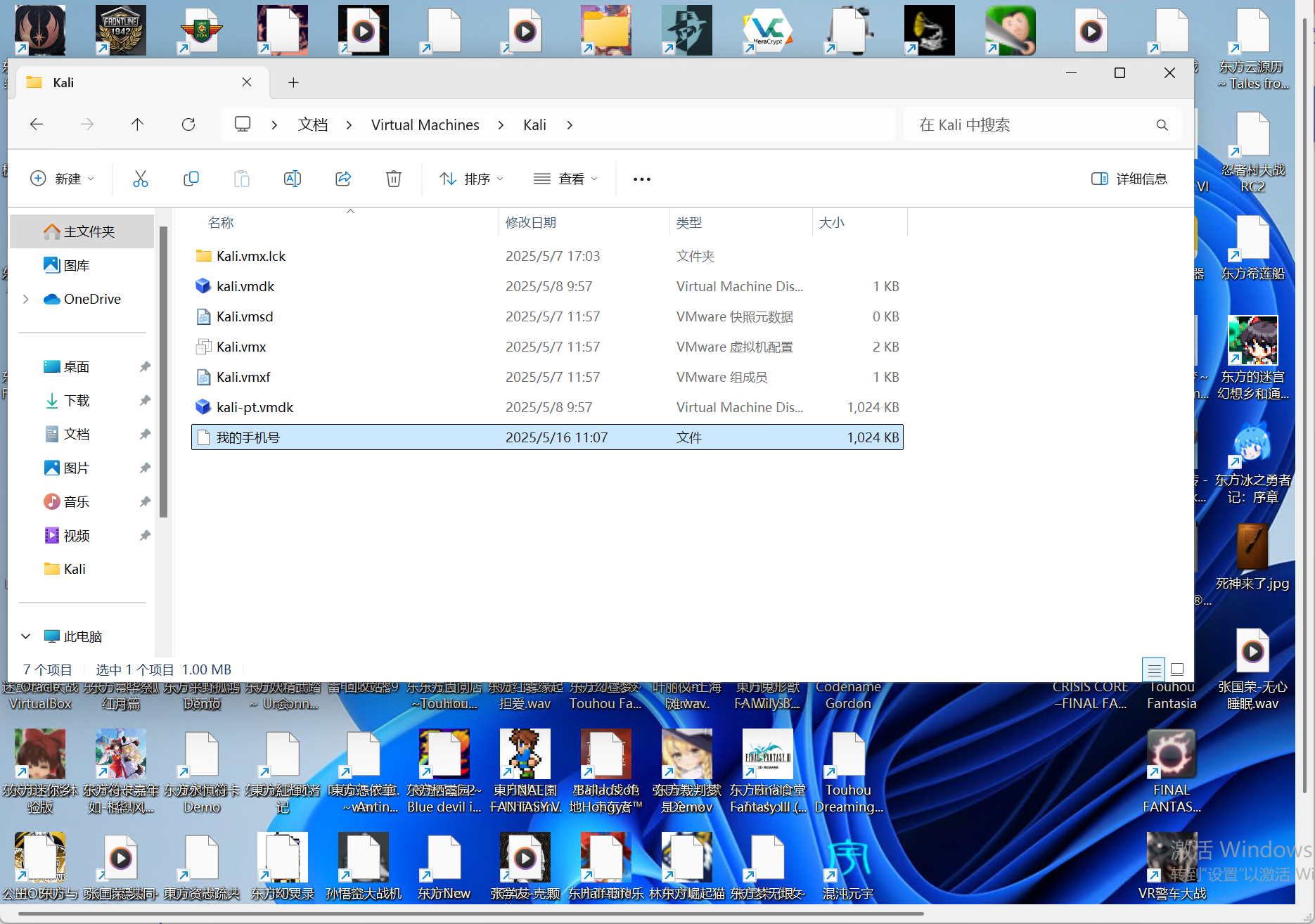Select the Kali.vmx.lck folder

tap(547, 256)
